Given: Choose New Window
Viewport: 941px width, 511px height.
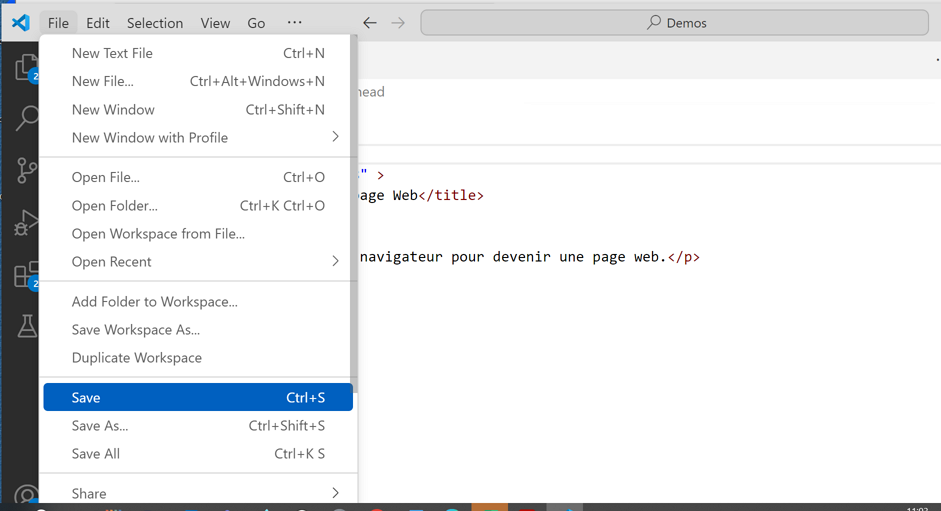Looking at the screenshot, I should [x=198, y=109].
